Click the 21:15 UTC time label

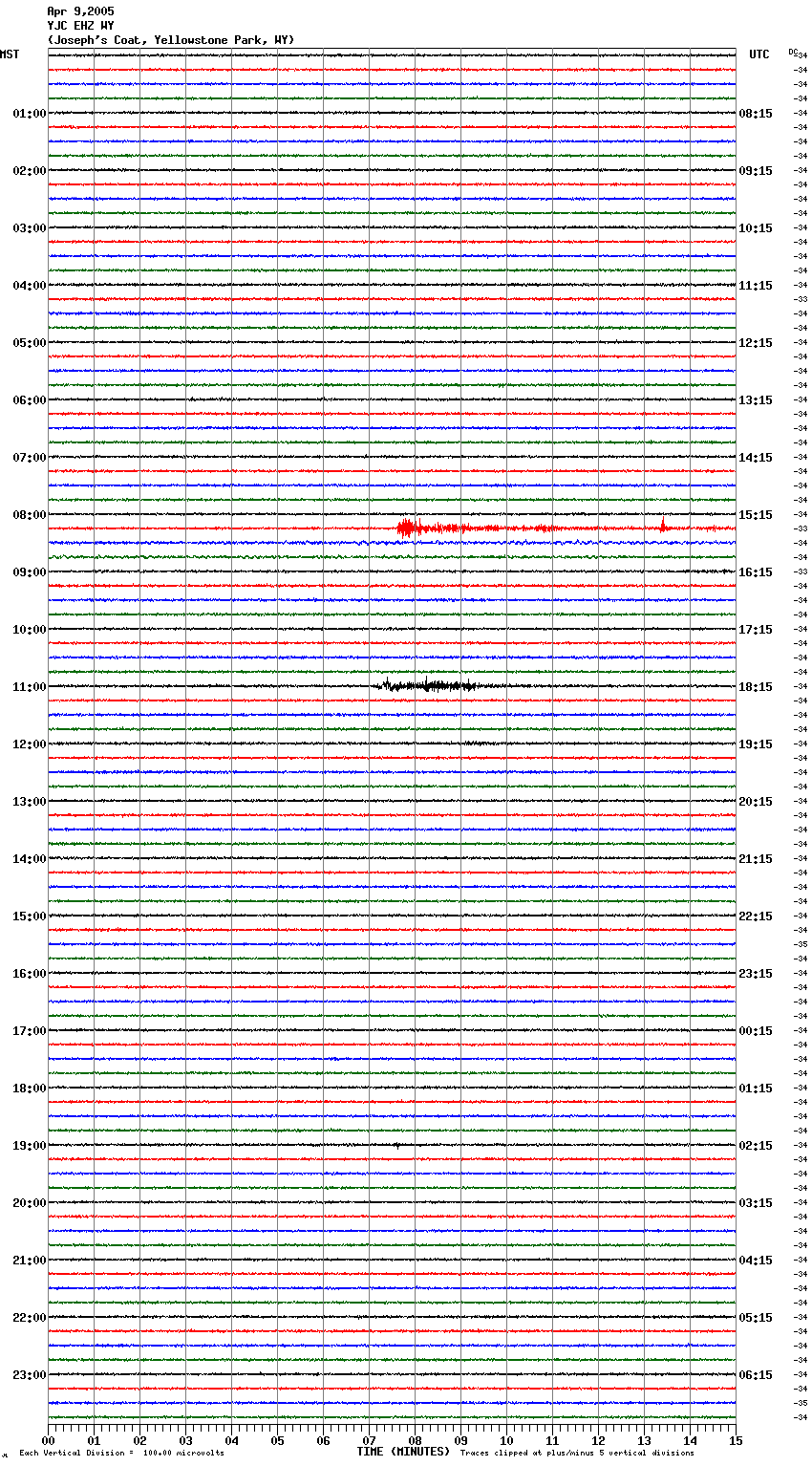[756, 859]
